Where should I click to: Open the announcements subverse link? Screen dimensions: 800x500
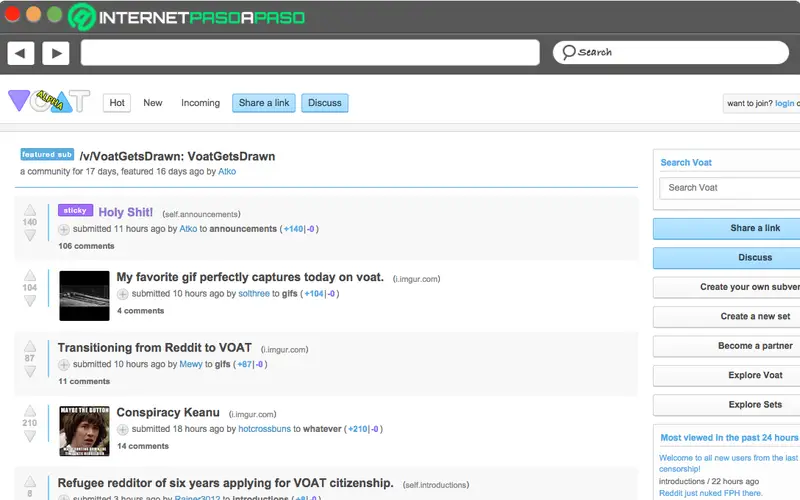tap(243, 229)
